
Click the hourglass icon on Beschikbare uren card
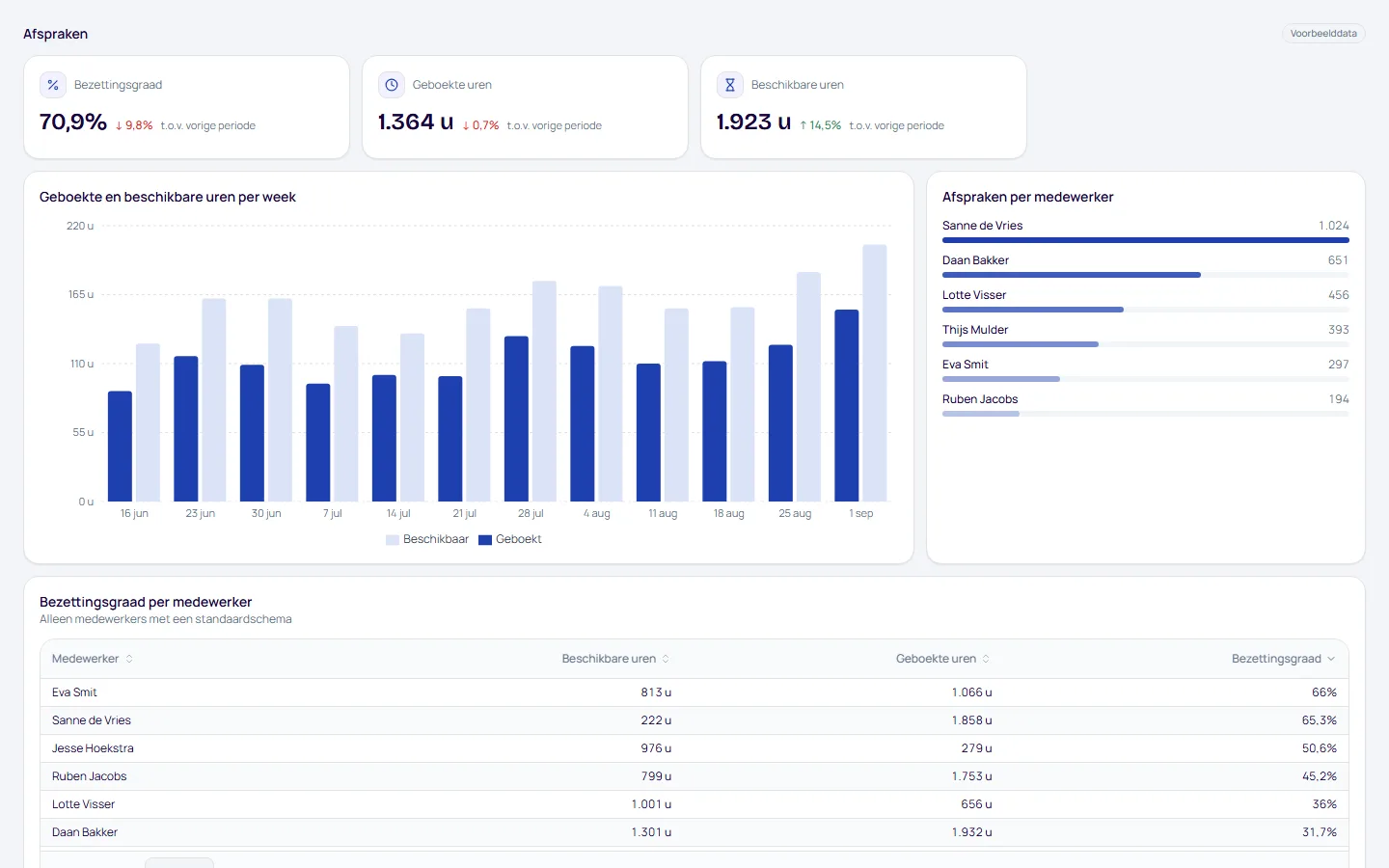click(x=730, y=85)
